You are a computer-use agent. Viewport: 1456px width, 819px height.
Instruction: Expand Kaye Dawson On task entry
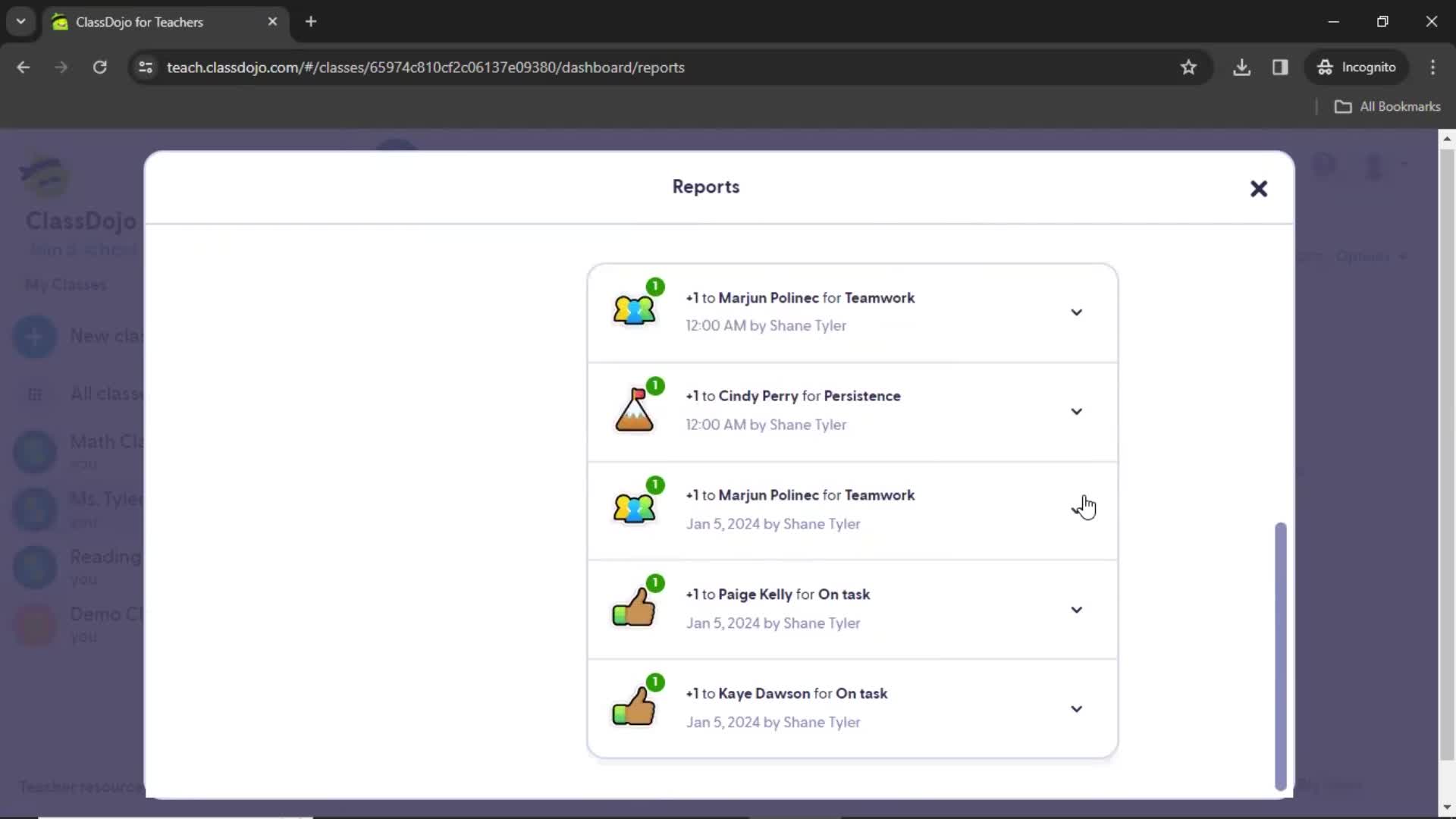pyautogui.click(x=1076, y=709)
